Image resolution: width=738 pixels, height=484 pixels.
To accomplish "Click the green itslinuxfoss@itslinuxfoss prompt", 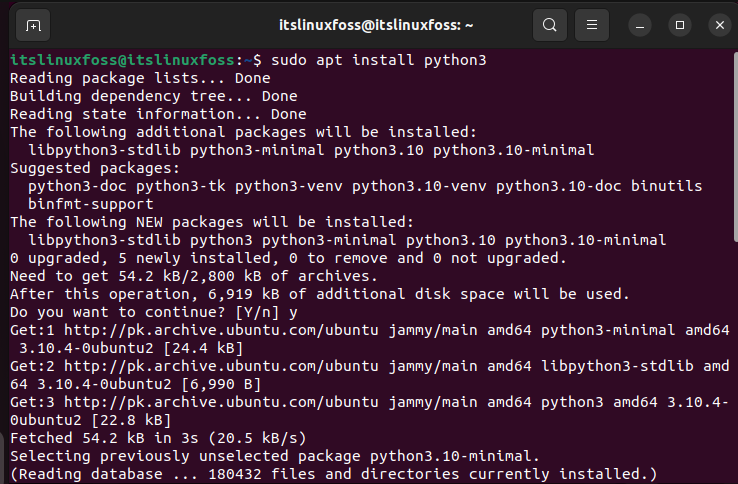I will coord(122,60).
